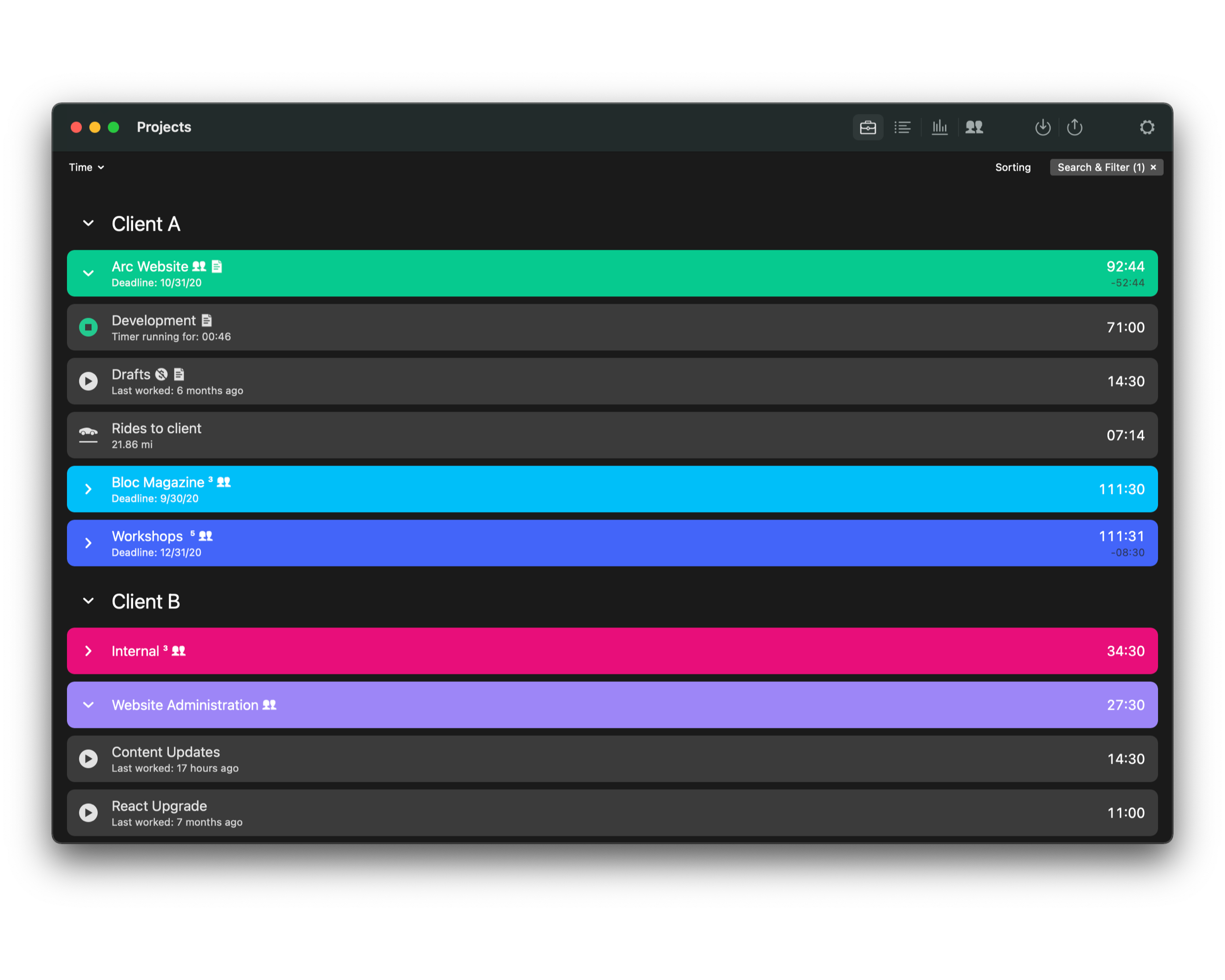Clear the active filter with the x
The width and height of the screenshot is (1225, 980).
click(1153, 167)
